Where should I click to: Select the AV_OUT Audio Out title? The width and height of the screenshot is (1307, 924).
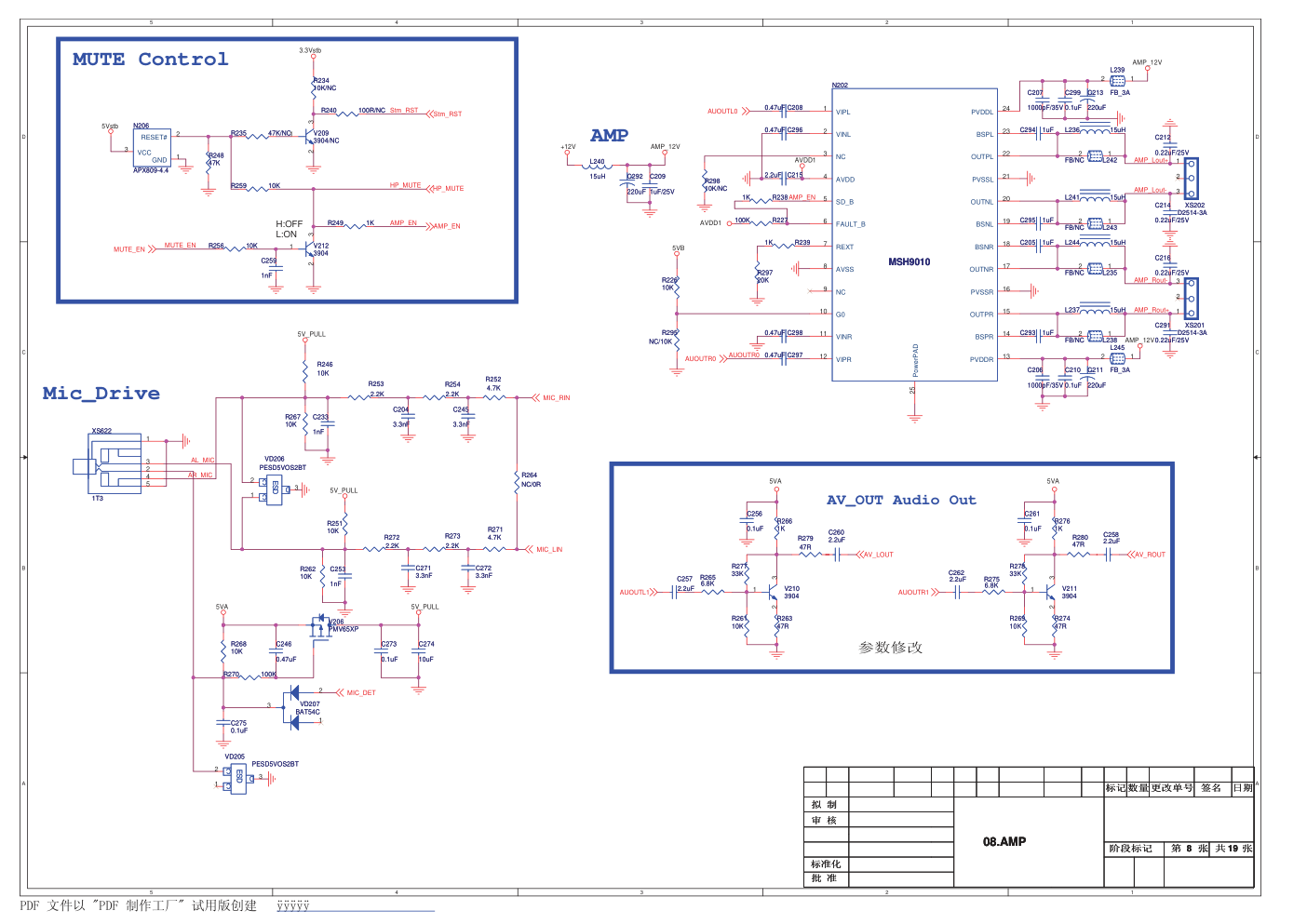pos(901,500)
